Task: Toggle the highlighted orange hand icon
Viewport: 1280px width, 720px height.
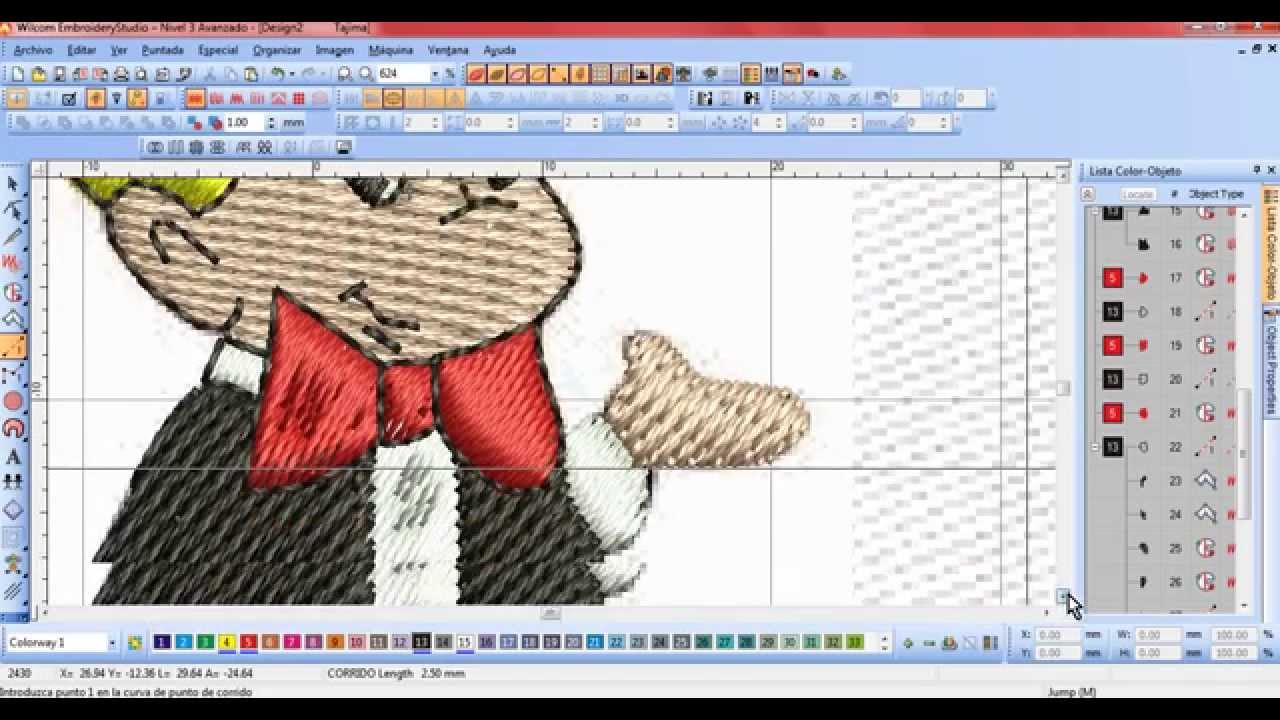Action: (x=96, y=98)
